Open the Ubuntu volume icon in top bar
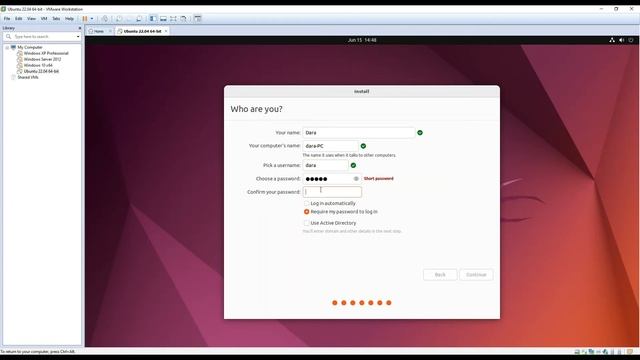Screen dimensions: 640x360 point(621,40)
